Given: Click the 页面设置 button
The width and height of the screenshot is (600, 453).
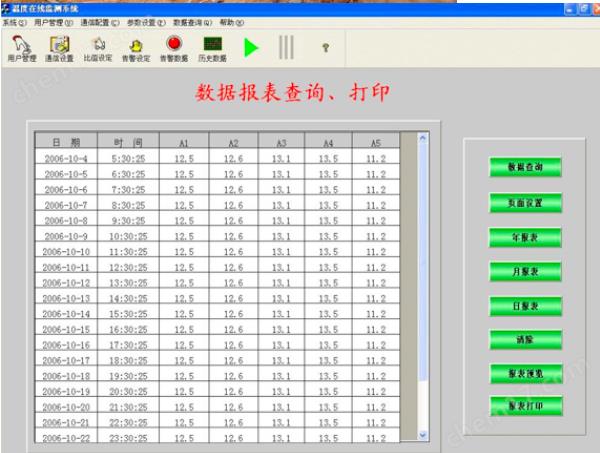Looking at the screenshot, I should (x=525, y=202).
